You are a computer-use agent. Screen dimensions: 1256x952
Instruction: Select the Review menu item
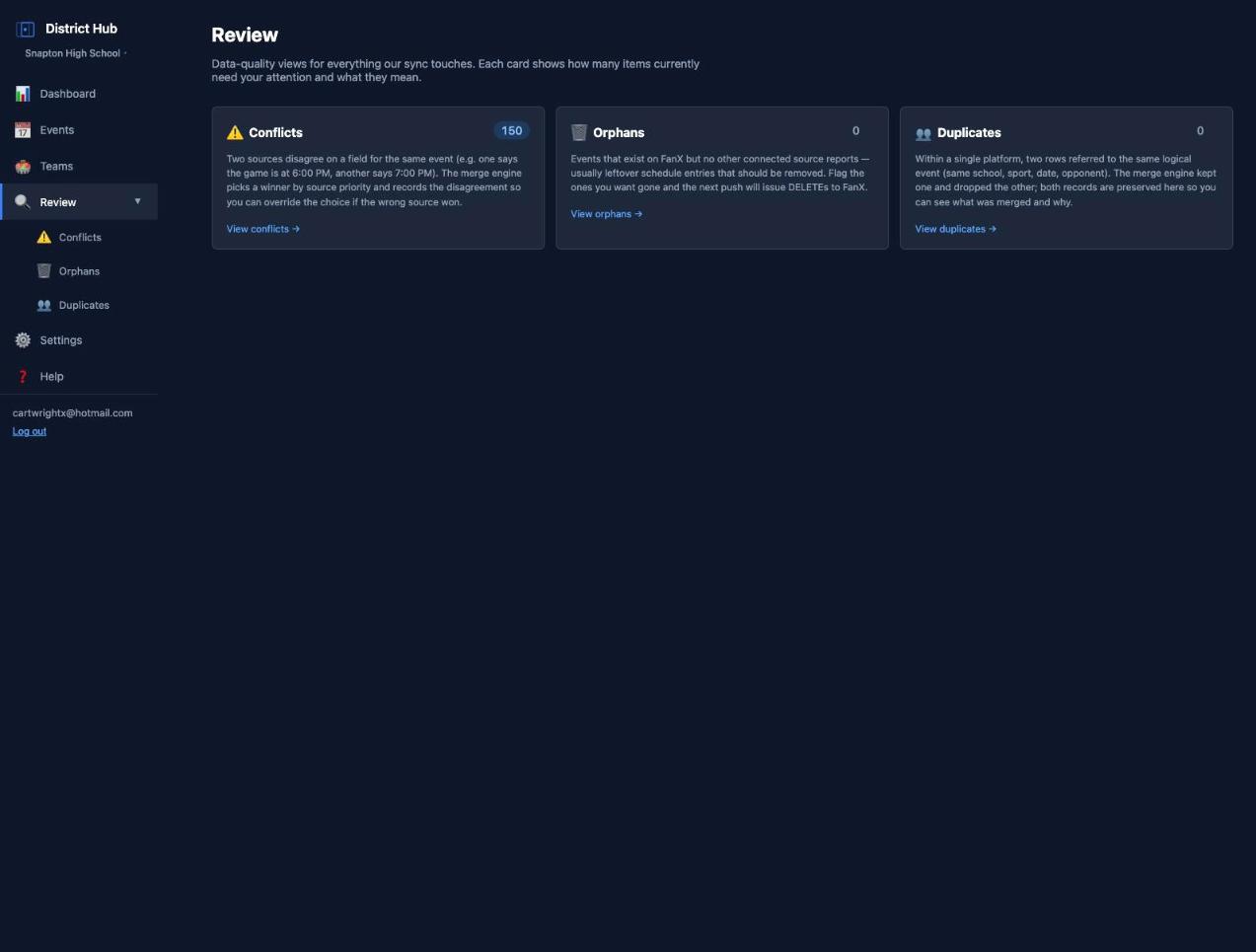(79, 202)
